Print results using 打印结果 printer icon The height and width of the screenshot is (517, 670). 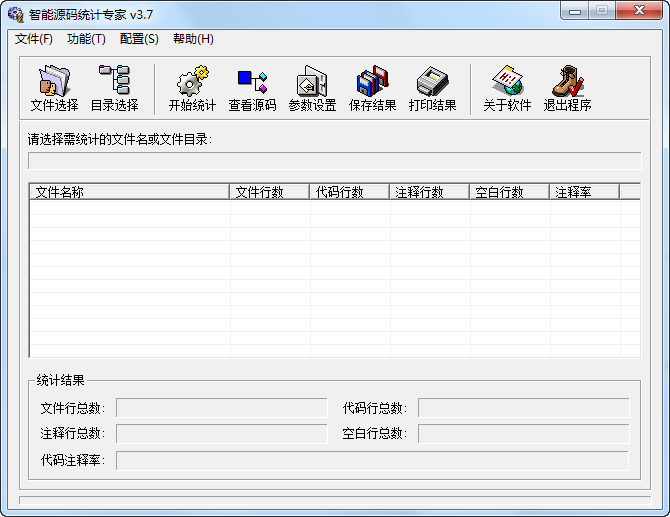click(x=432, y=89)
